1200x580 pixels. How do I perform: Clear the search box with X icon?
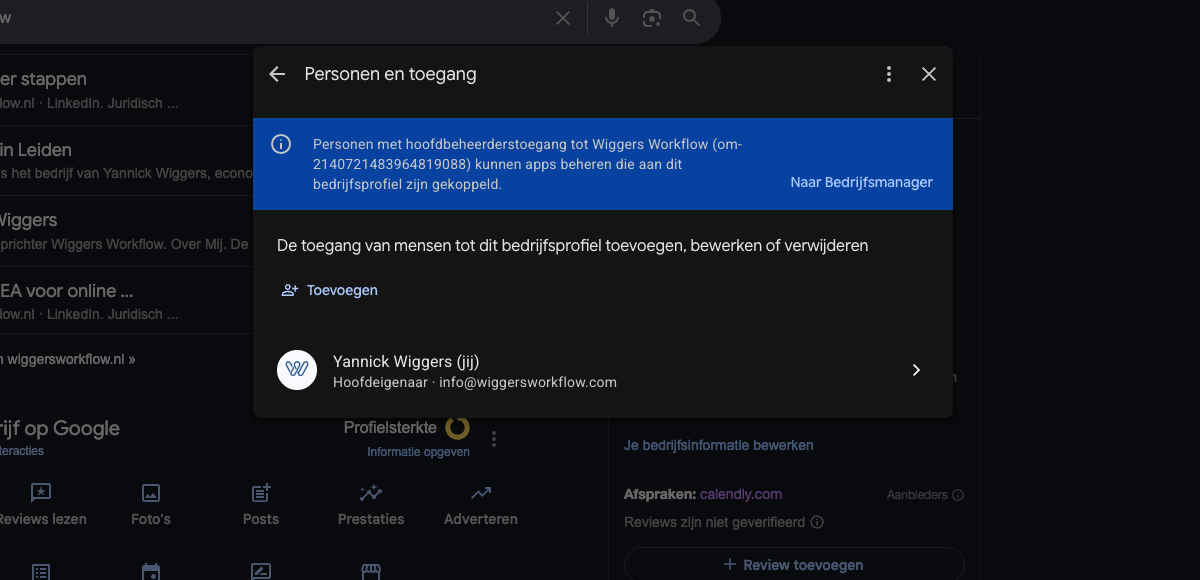pos(563,18)
